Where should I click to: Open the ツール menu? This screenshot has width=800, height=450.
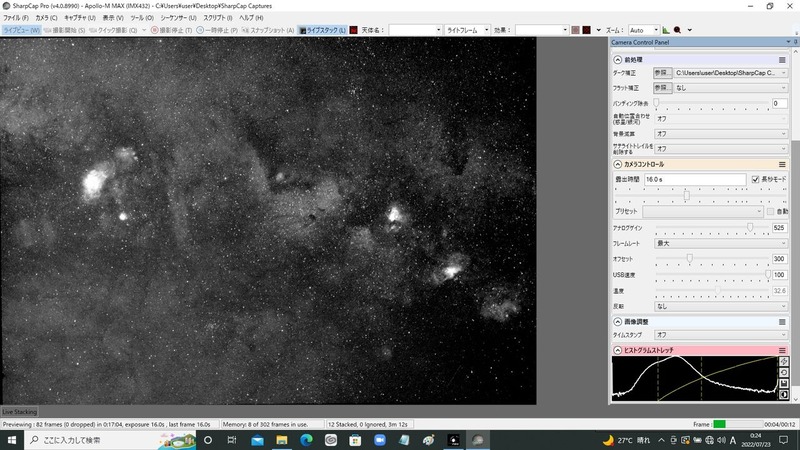coord(142,18)
